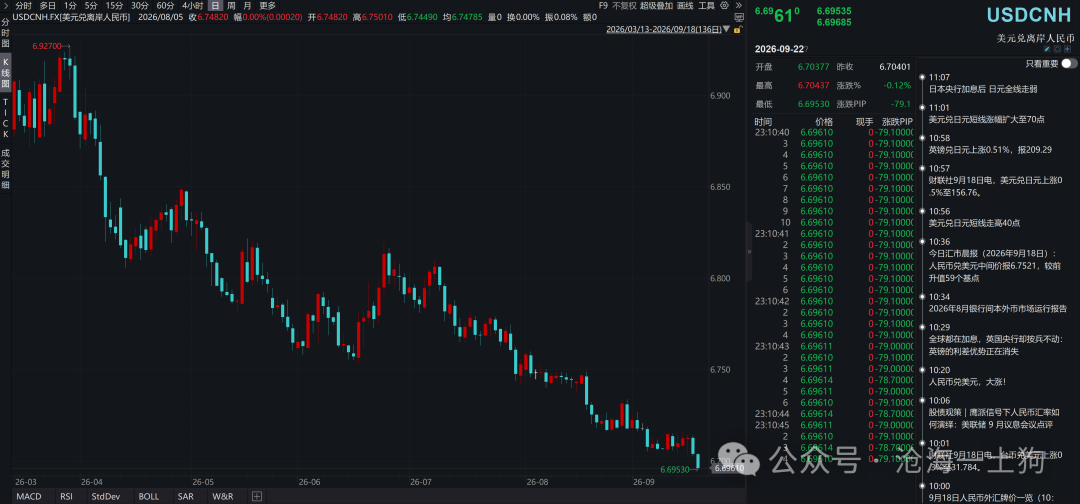Click the orange lock icon for date range
This screenshot has width=1080, height=504.
pyautogui.click(x=738, y=30)
